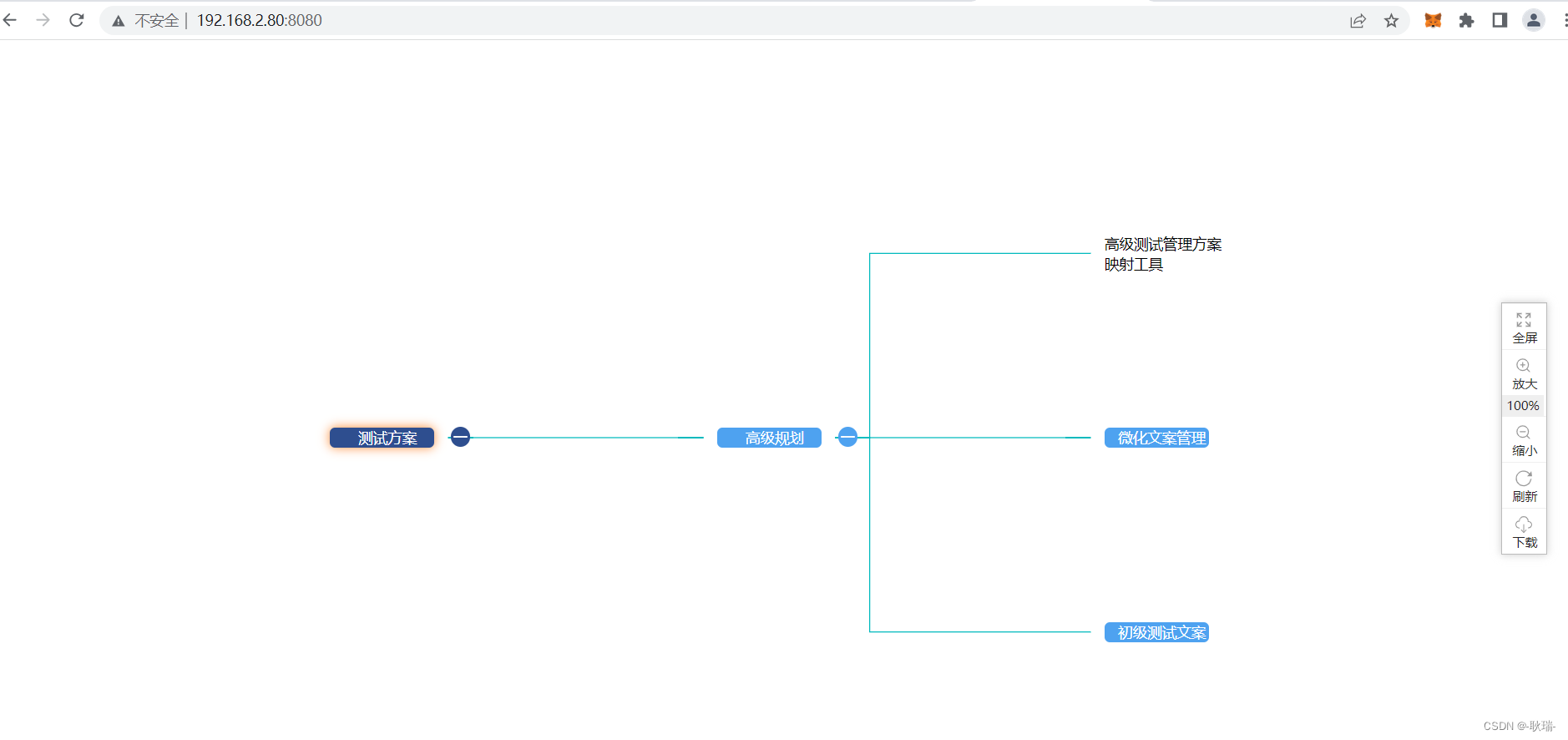Viewport: 1568px width, 740px height.
Task: Select the 高级规划 node
Action: tap(769, 438)
